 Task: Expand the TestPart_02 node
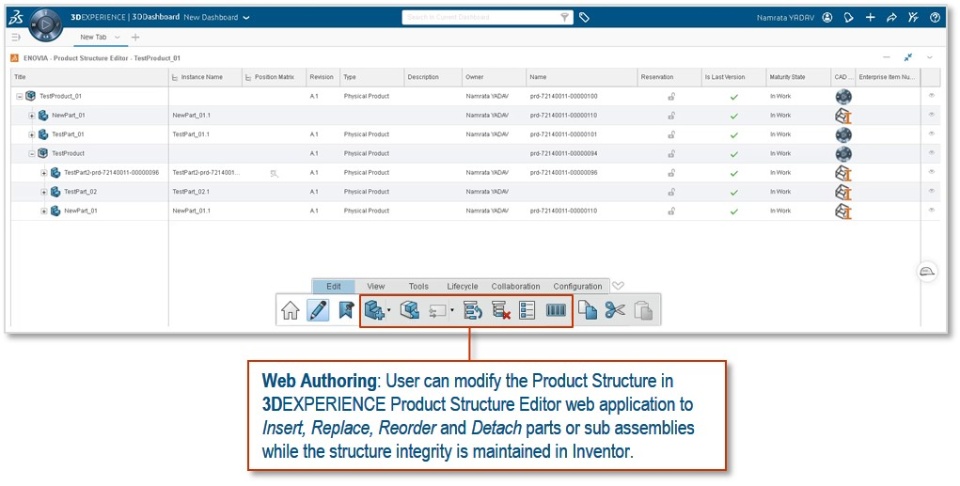pos(44,192)
